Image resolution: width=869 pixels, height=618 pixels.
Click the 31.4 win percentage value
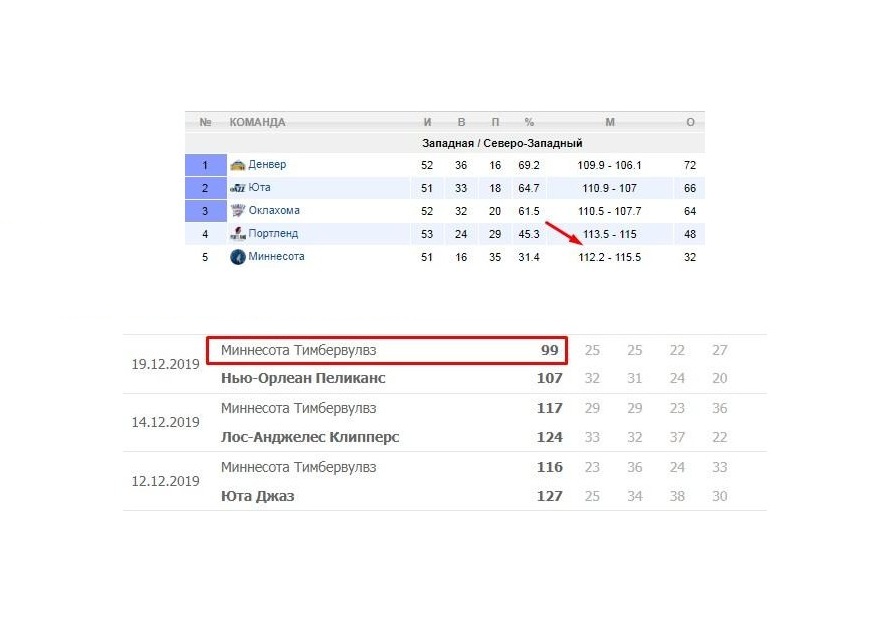[x=529, y=257]
